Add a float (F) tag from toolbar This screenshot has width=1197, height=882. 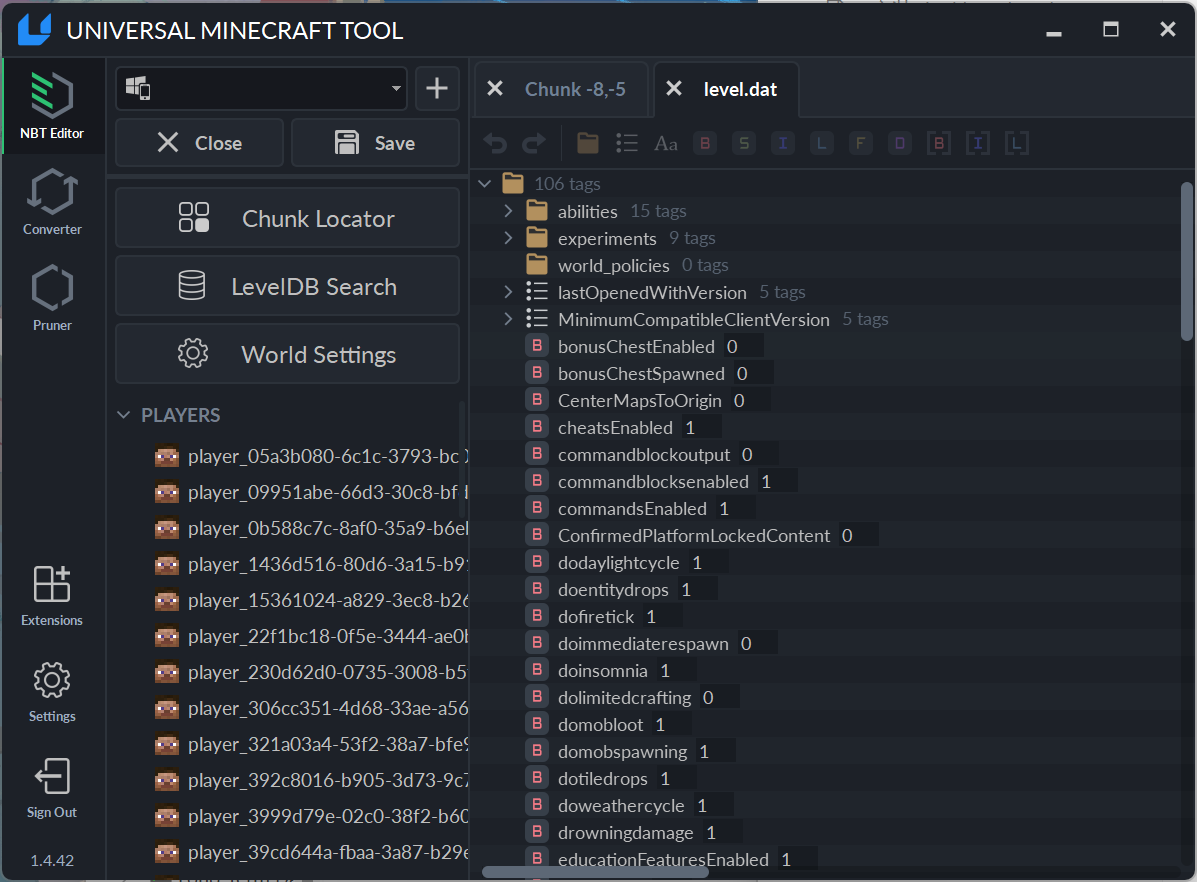pyautogui.click(x=860, y=144)
